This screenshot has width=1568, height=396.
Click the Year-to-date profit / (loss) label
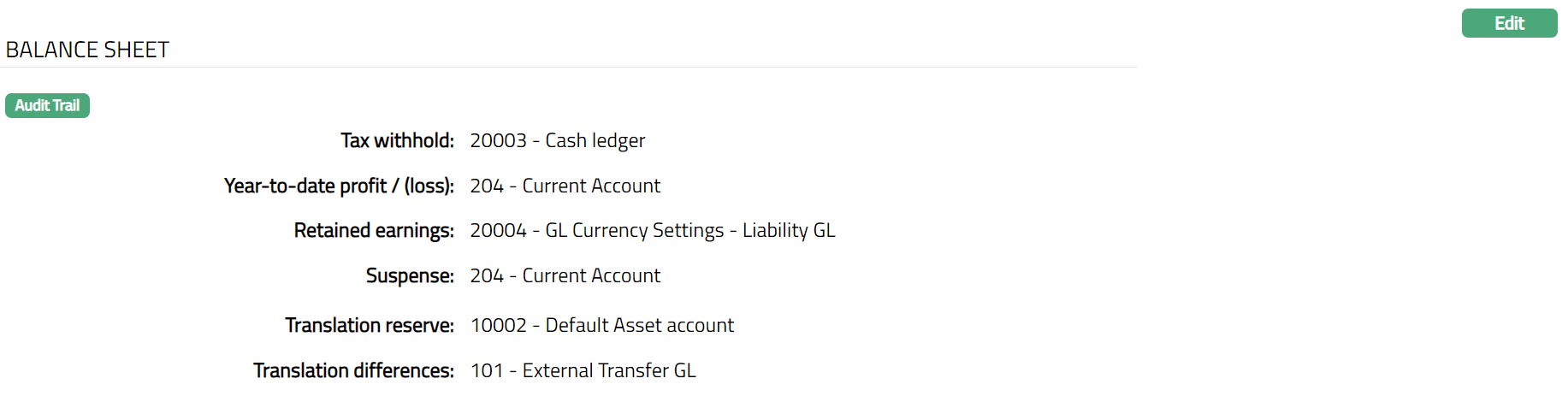(x=339, y=186)
